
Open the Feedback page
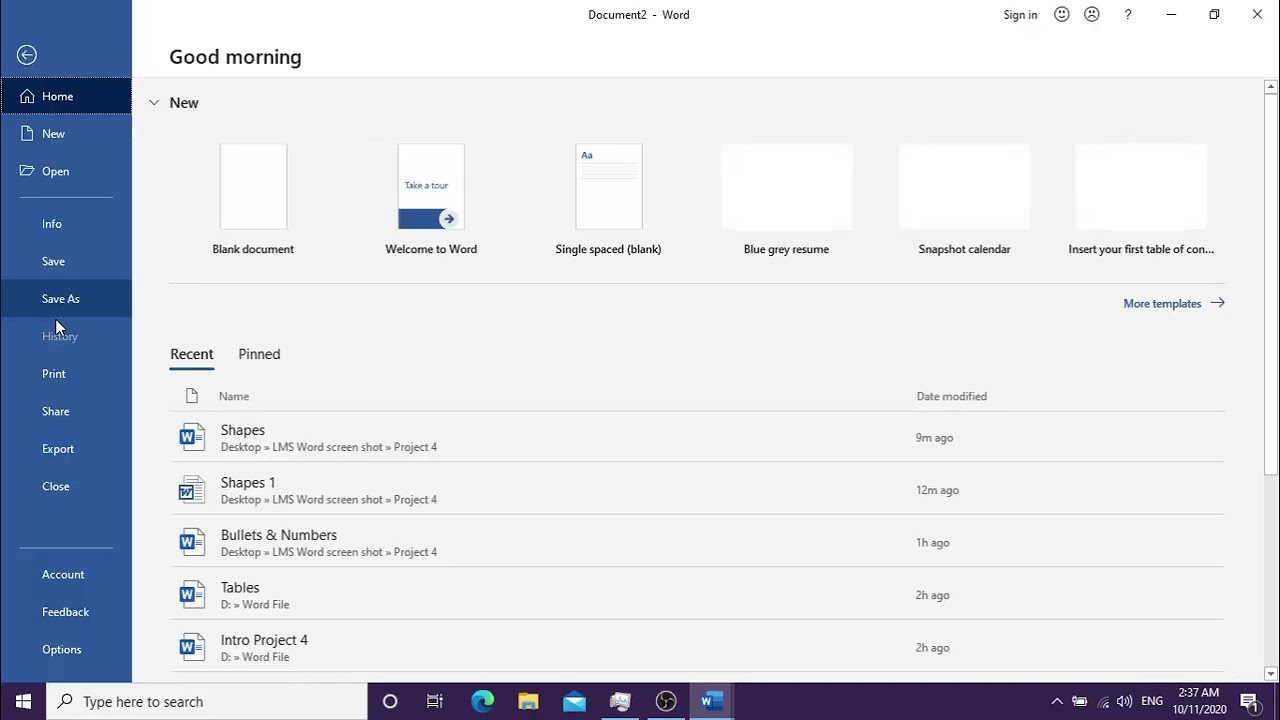point(66,612)
